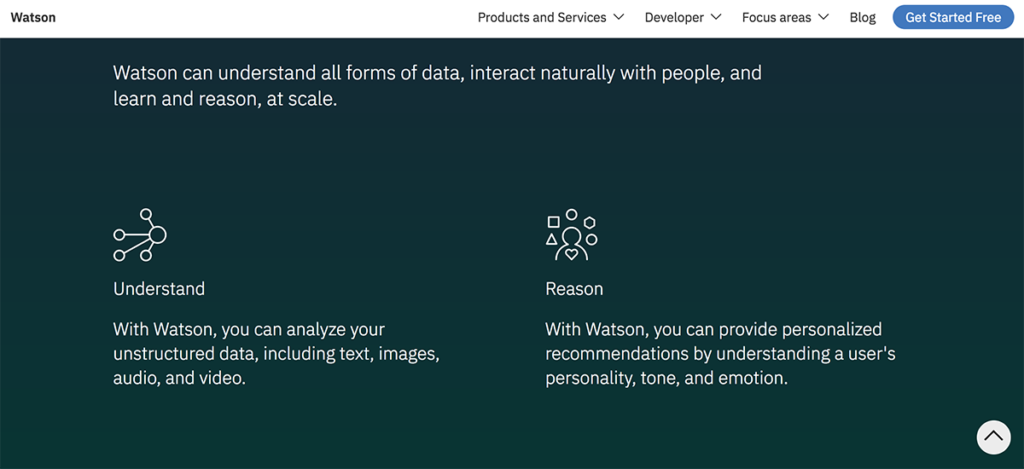Open the Developer menu label
Screen dimensions: 1024x469
675,18
